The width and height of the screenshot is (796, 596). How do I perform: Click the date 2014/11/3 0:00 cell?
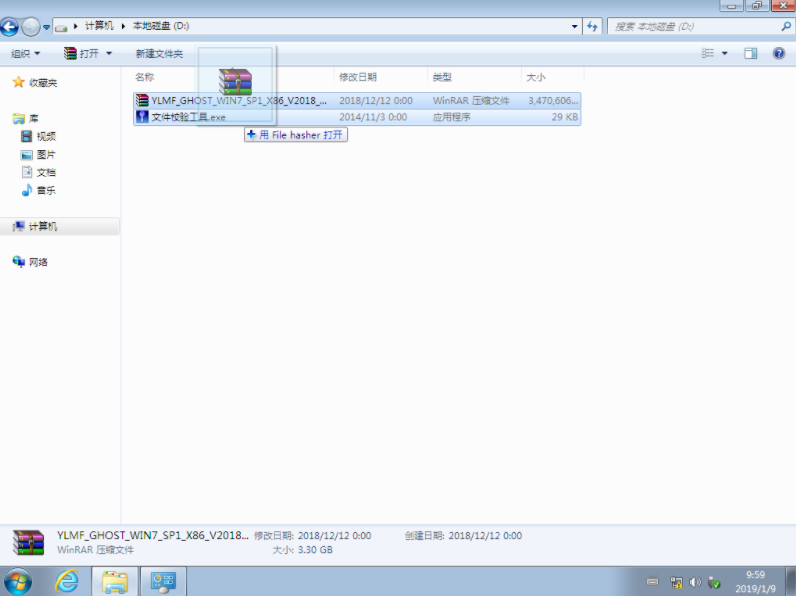click(373, 117)
